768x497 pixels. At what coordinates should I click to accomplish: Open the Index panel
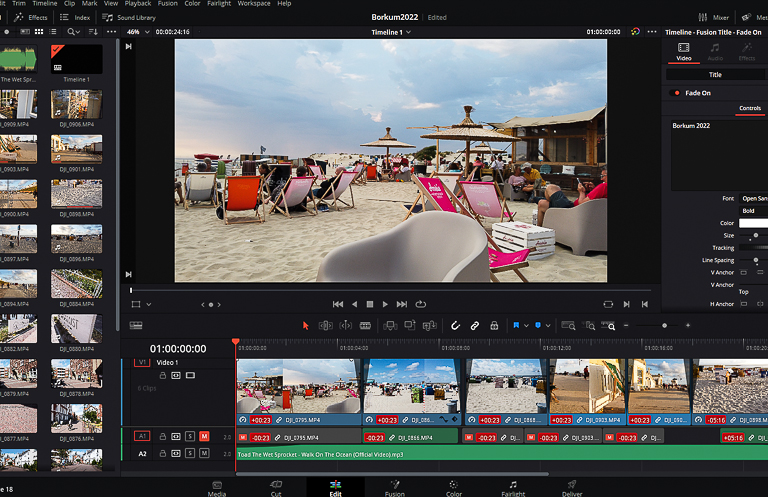[x=75, y=18]
